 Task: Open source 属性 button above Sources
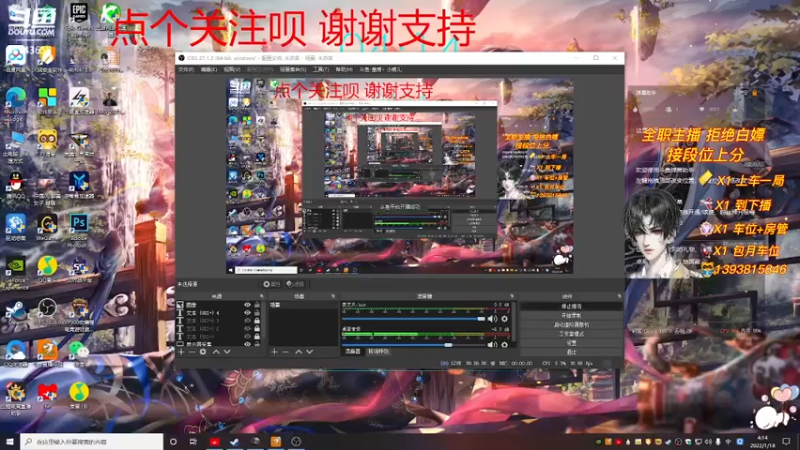point(271,284)
